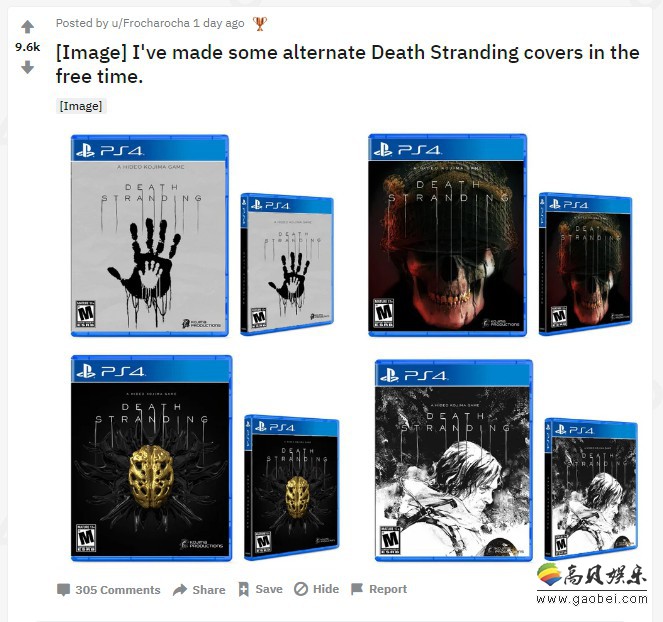Click the small angled handprint case
663x622 pixels.
pyautogui.click(x=287, y=265)
